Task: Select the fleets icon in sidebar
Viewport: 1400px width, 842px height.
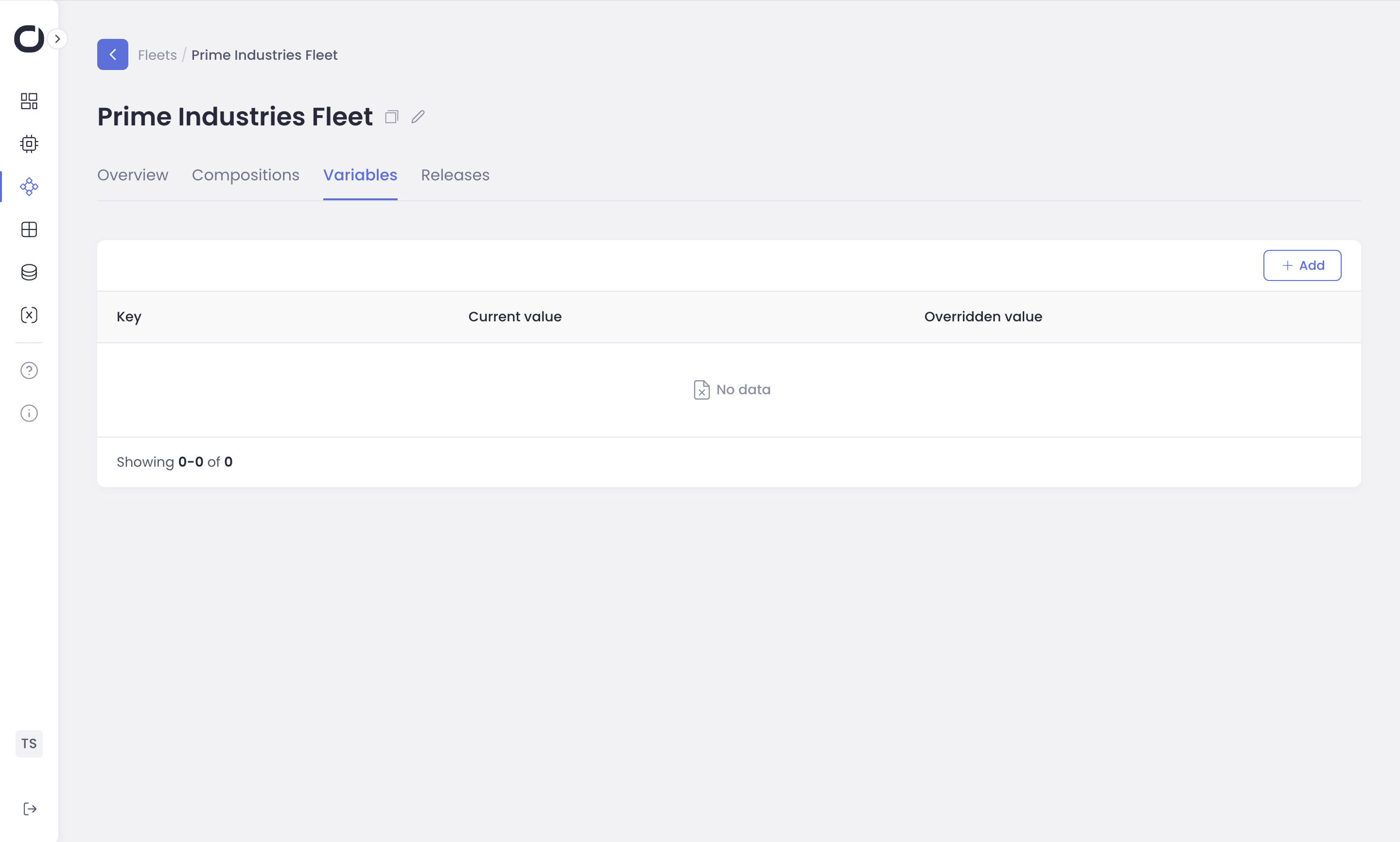Action: [29, 187]
